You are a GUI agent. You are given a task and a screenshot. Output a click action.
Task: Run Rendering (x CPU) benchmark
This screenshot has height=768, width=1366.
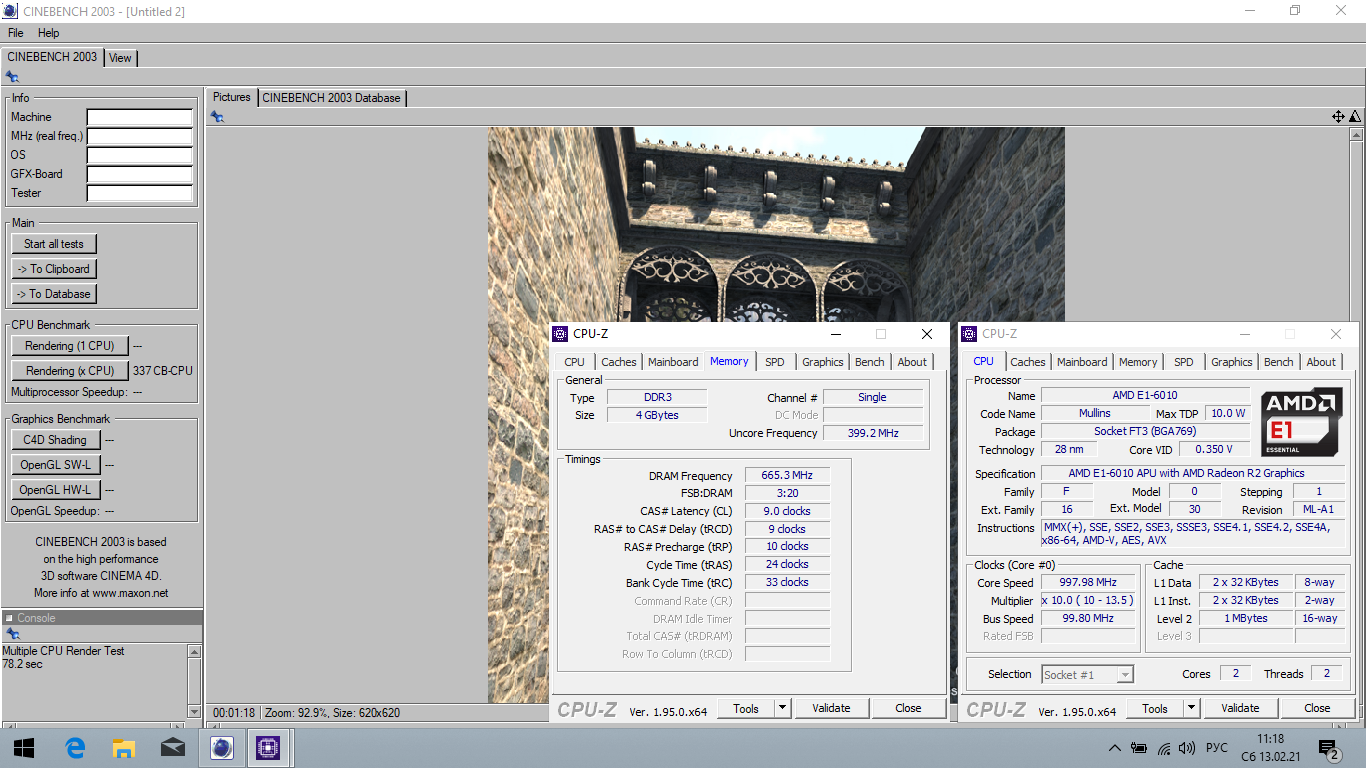[x=70, y=371]
